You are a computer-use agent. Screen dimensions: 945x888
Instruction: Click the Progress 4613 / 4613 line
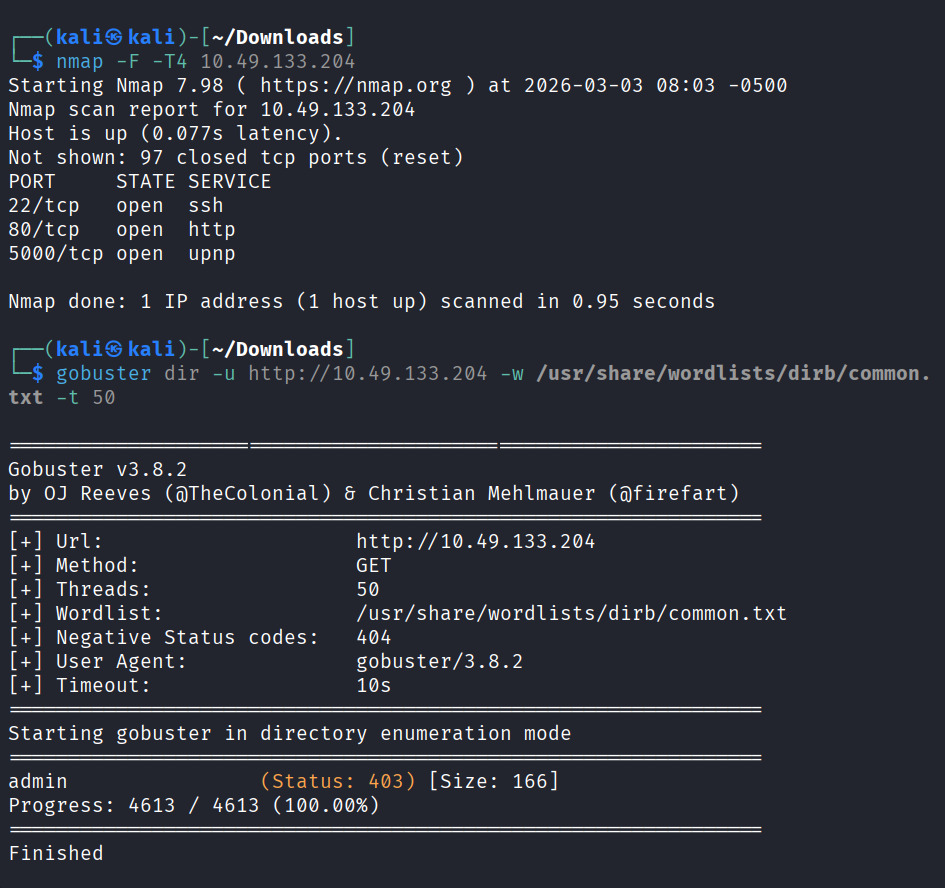pos(193,805)
